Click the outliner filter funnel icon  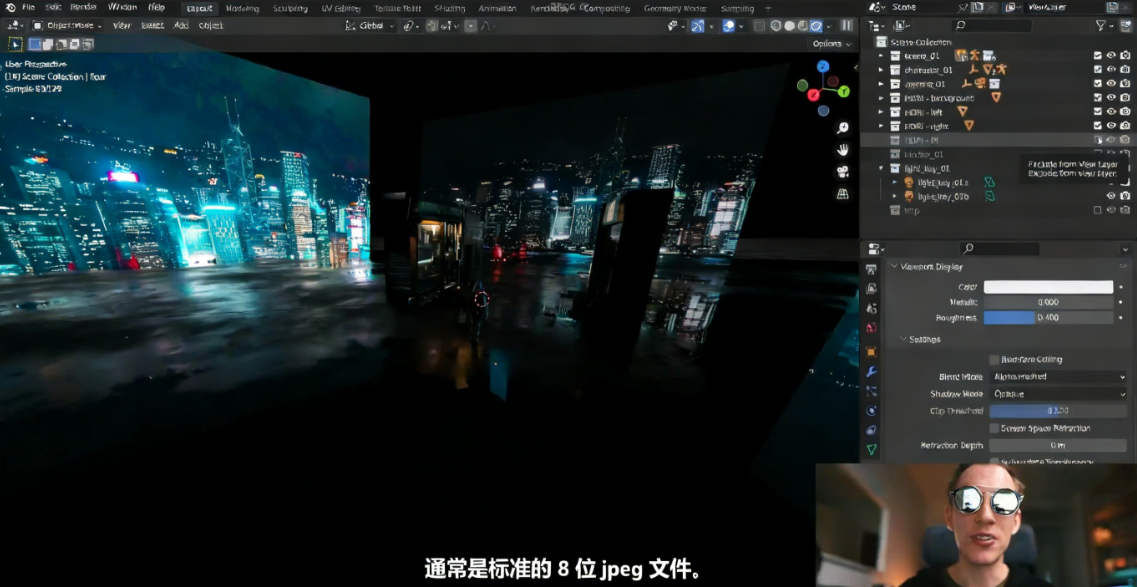click(x=1101, y=25)
